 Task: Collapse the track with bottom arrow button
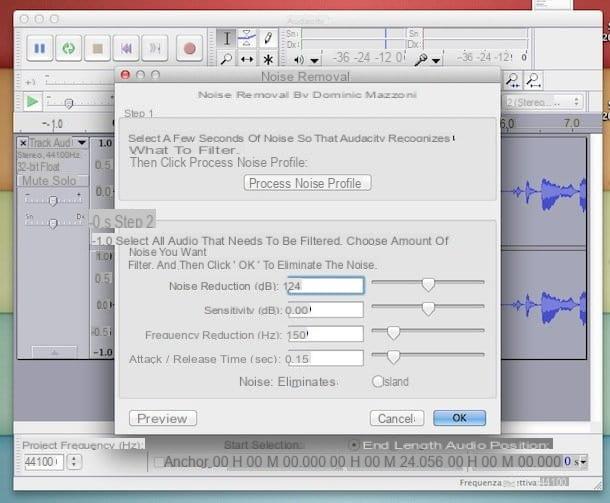54,352
